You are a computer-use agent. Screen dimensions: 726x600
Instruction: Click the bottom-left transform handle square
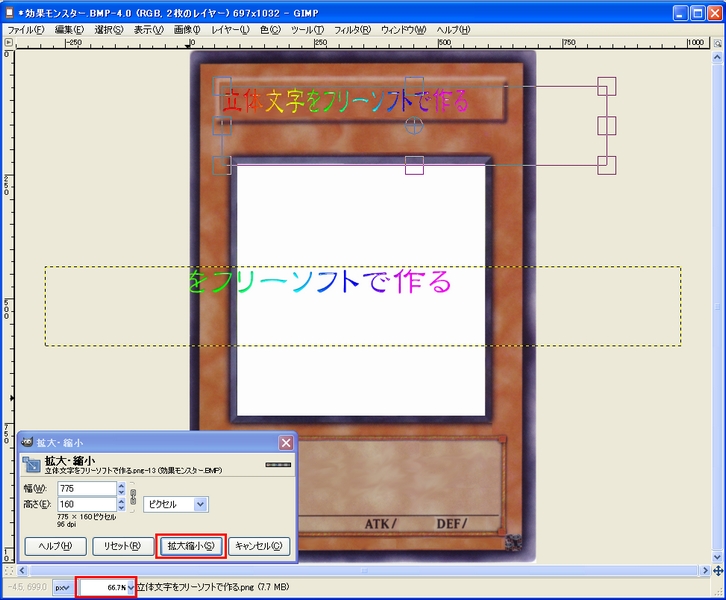coord(222,165)
